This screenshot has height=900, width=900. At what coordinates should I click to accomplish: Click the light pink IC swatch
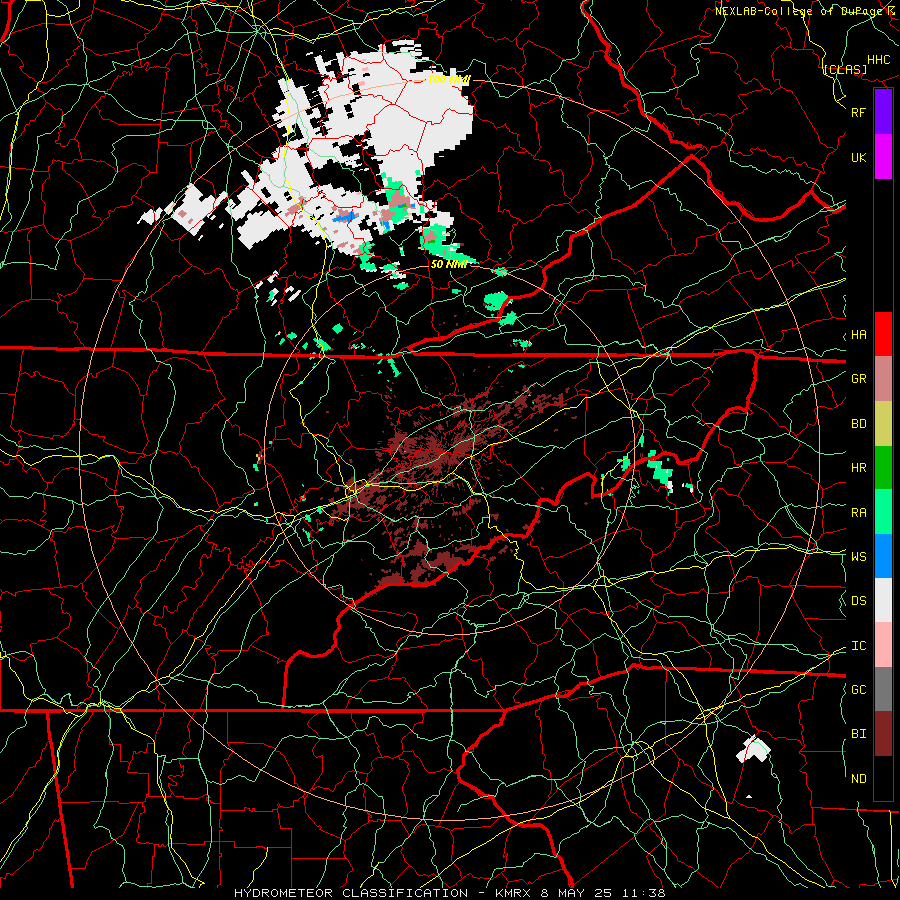(x=883, y=645)
